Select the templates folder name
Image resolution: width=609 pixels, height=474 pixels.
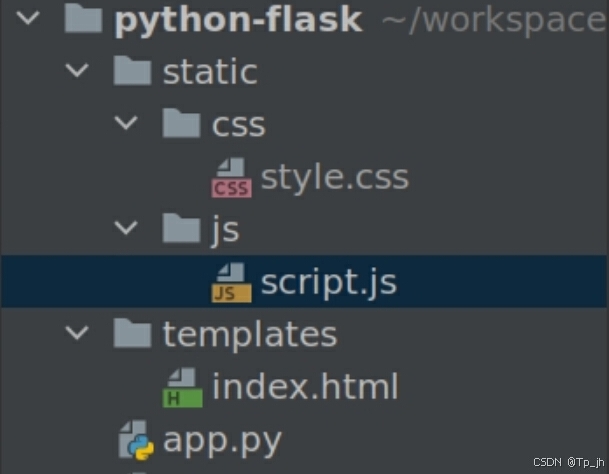(x=250, y=334)
